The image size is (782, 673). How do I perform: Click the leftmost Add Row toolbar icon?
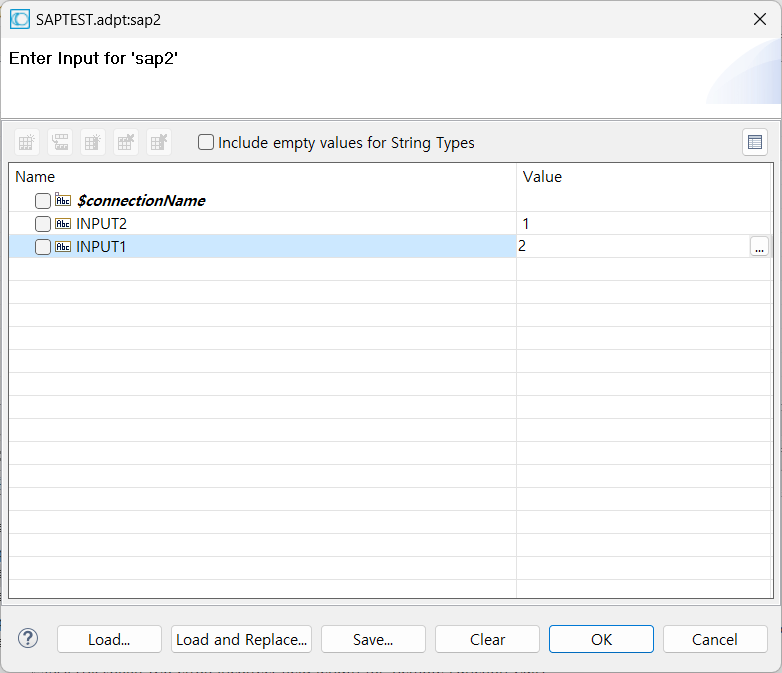pos(28,142)
